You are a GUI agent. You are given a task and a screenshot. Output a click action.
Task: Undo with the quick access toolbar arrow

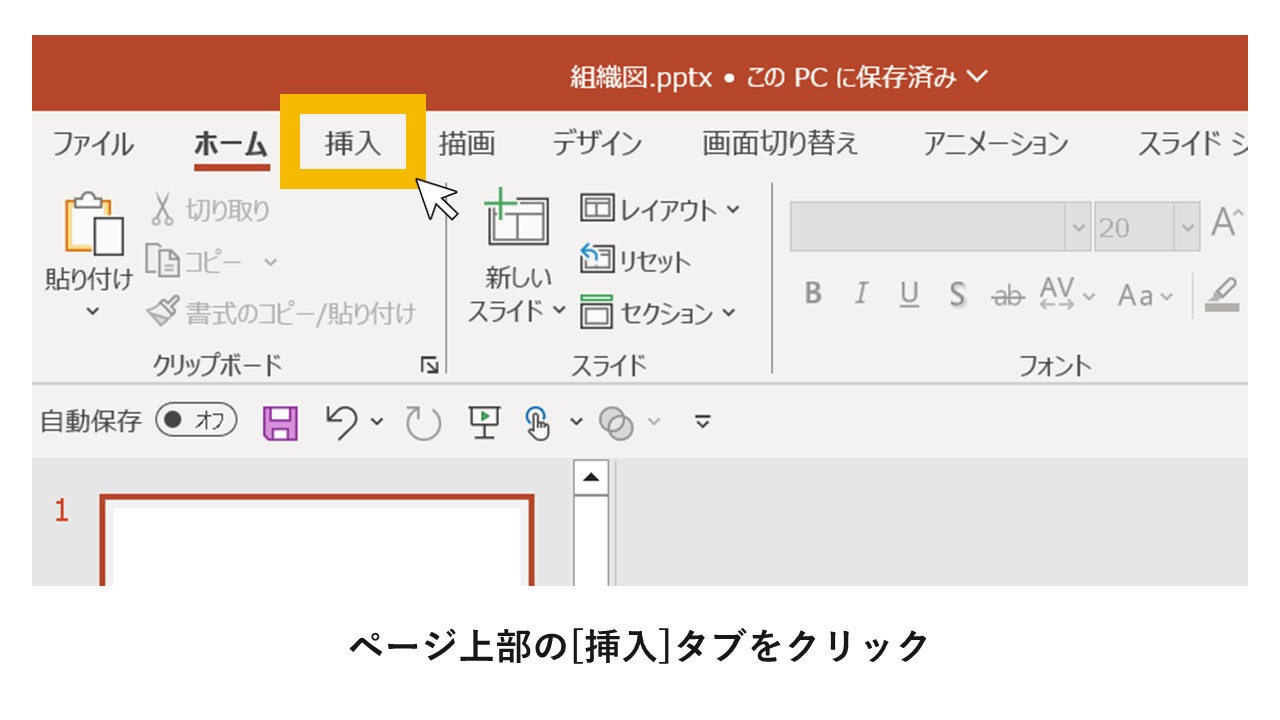coord(340,421)
